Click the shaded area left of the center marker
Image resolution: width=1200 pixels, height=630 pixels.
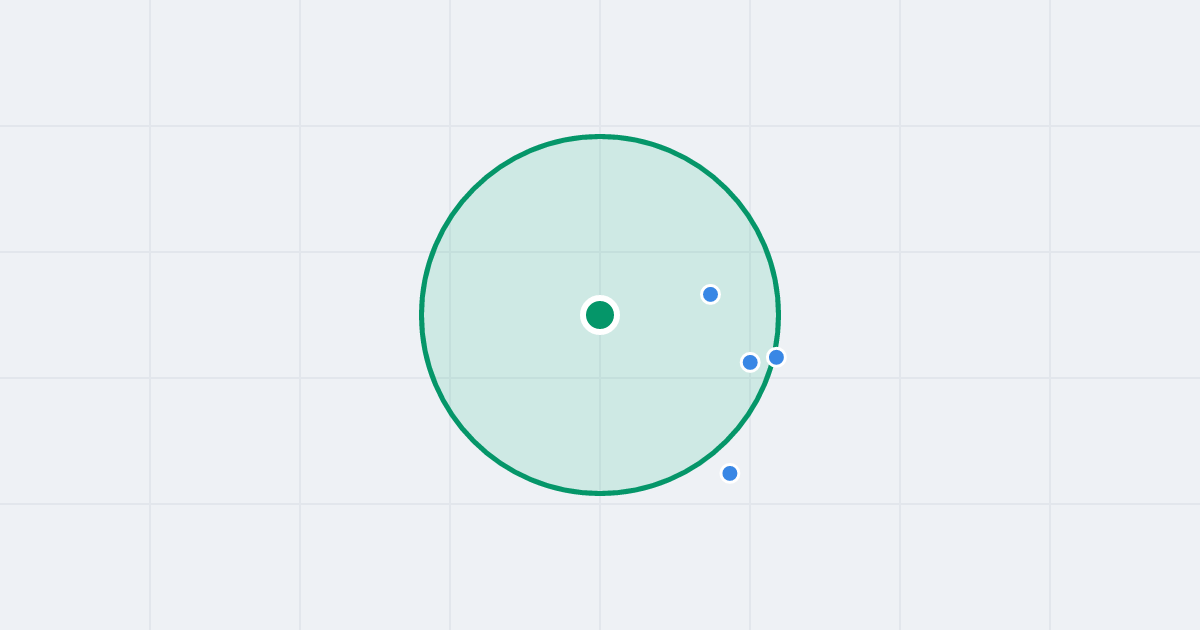[x=500, y=315]
